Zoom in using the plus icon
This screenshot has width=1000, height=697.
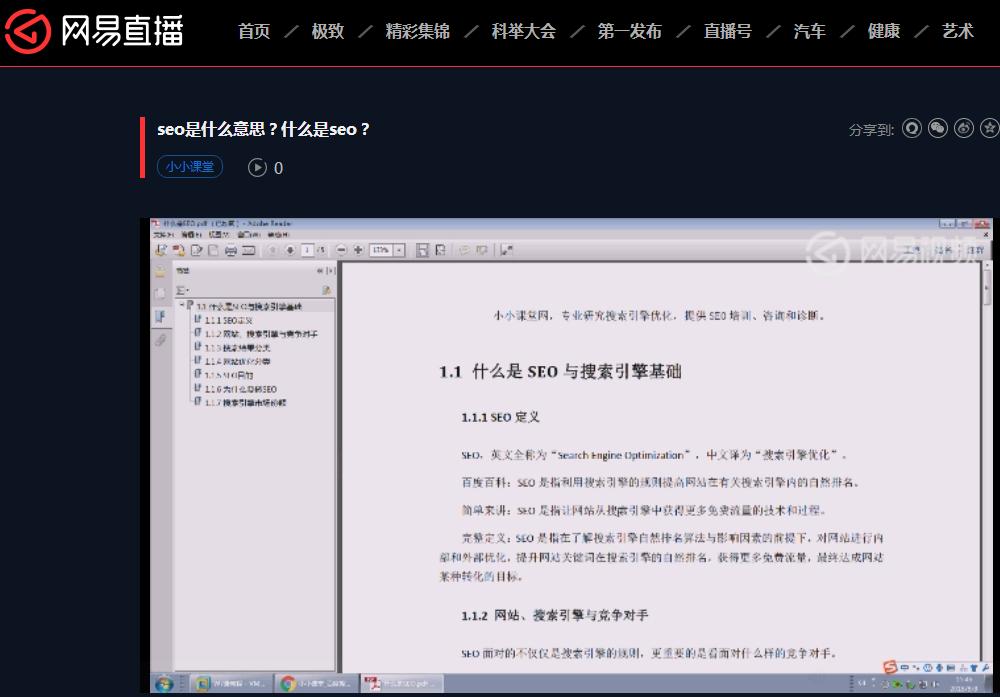(x=358, y=250)
